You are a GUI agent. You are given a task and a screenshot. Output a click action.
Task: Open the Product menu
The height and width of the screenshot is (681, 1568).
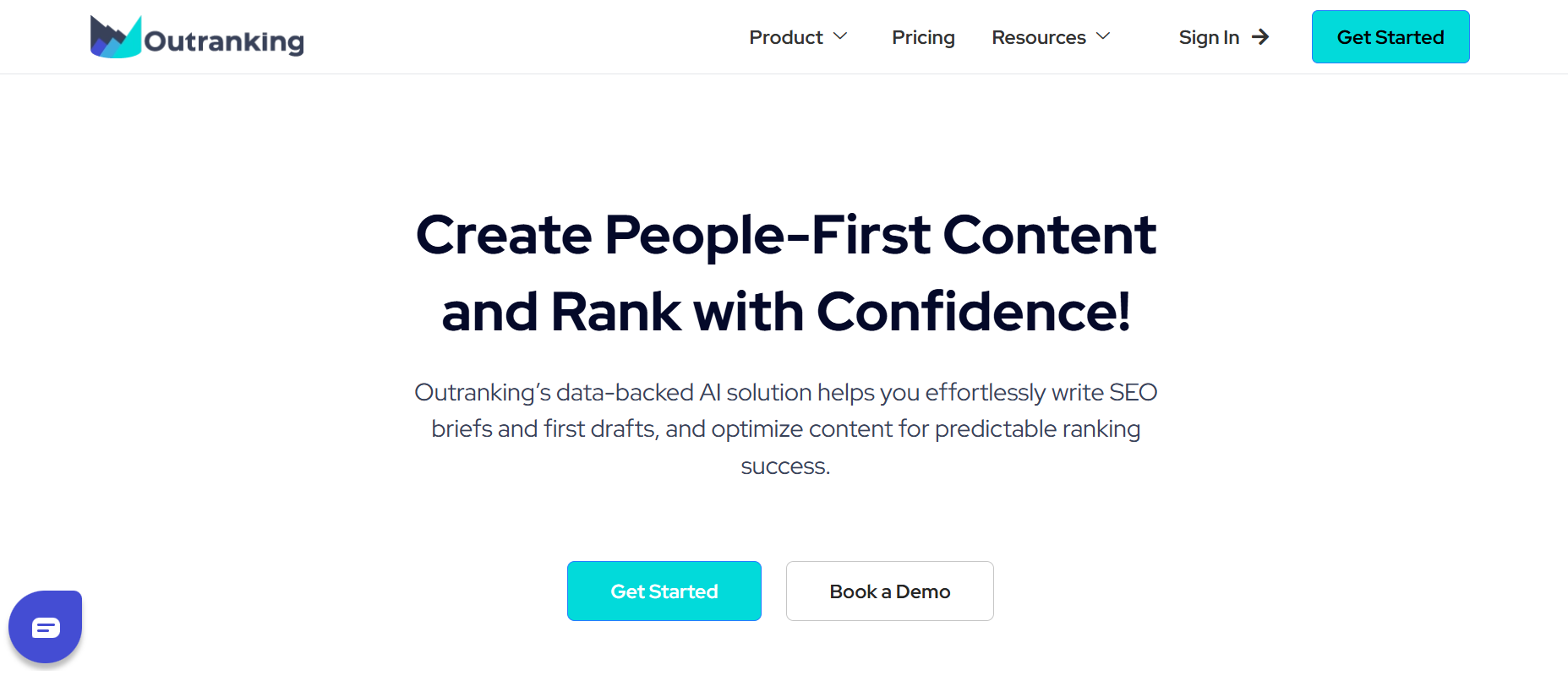coord(785,37)
